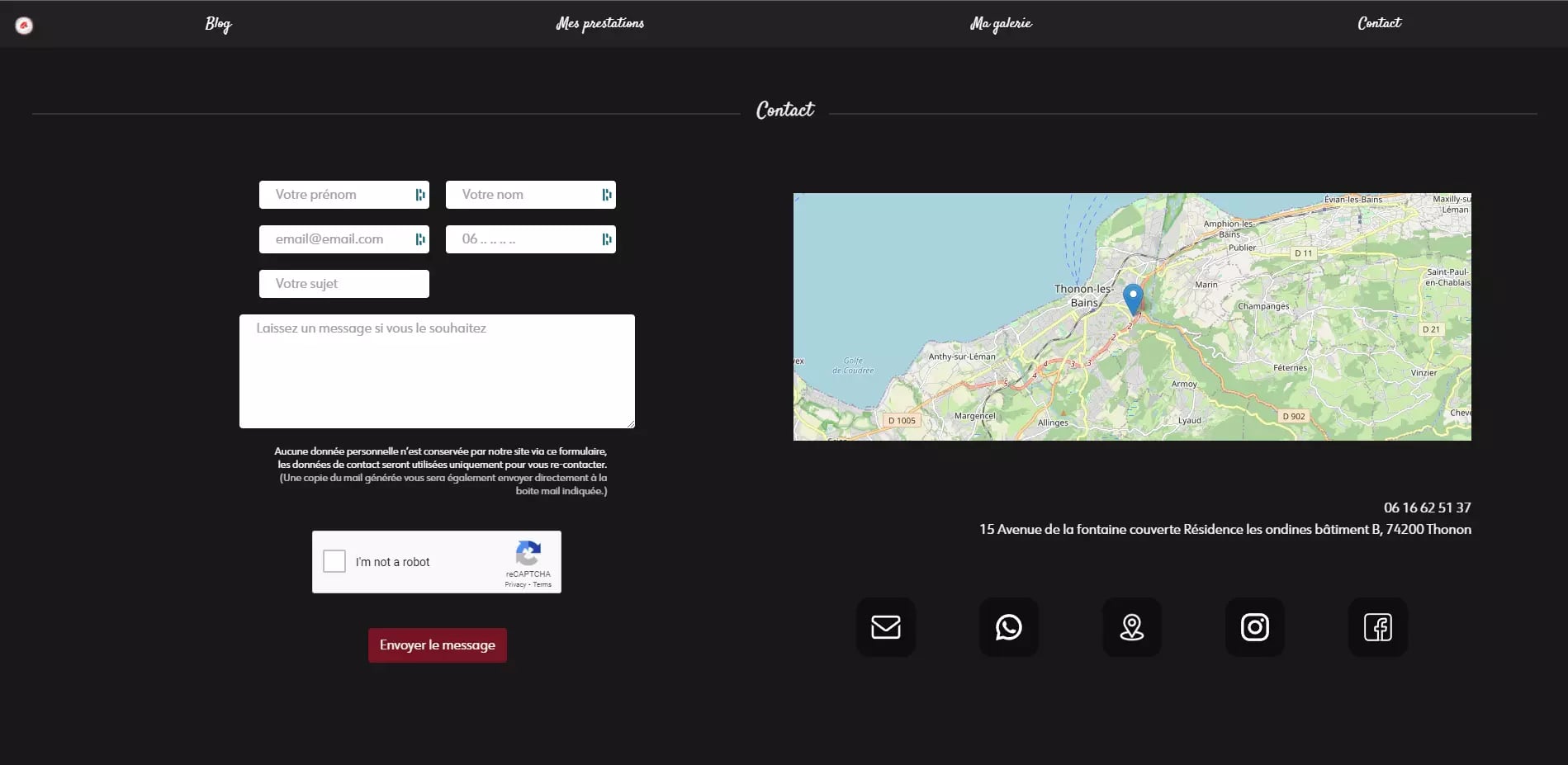
Task: Click the reCAPTCHA logo
Action: click(528, 553)
